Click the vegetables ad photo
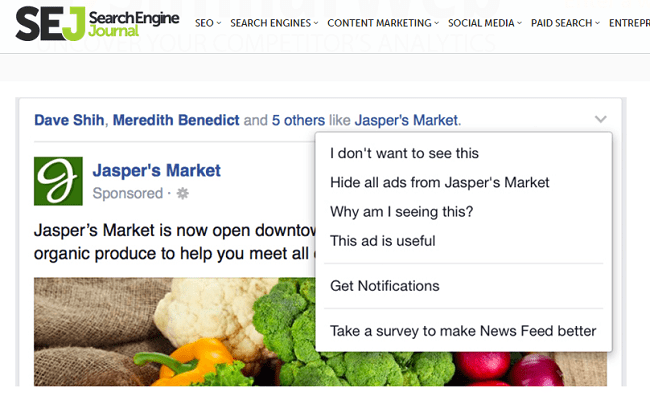 (174, 332)
